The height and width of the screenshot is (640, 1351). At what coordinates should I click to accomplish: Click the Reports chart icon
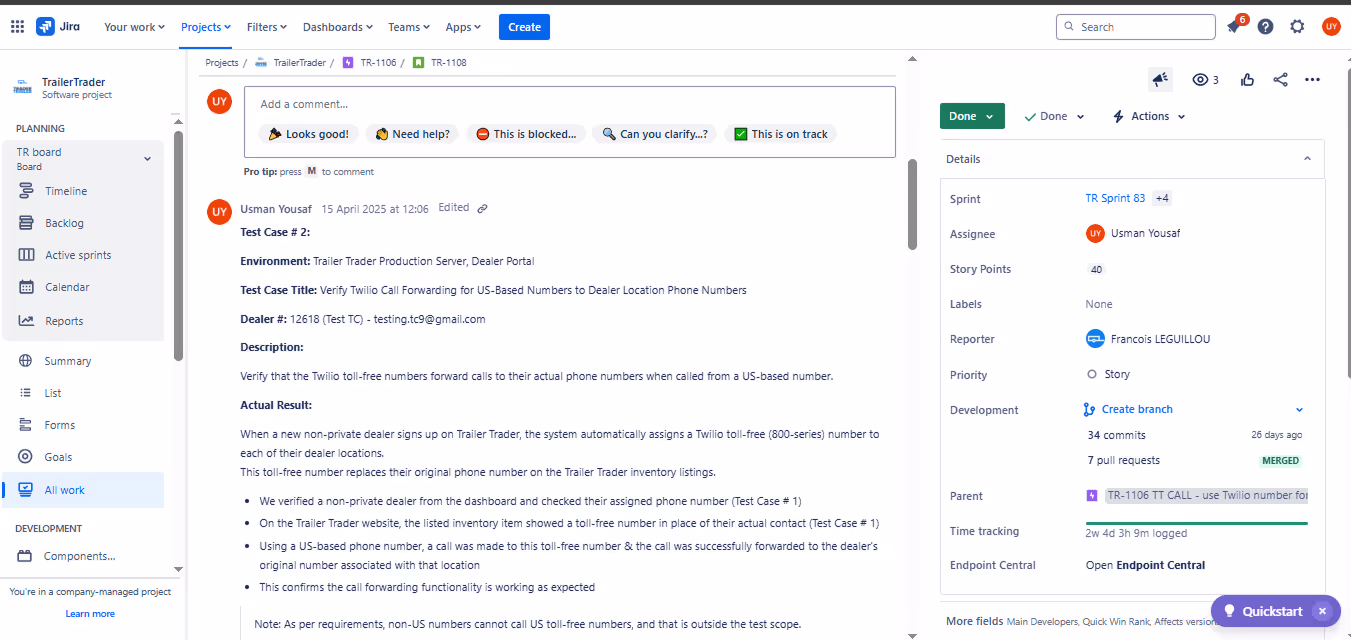26,321
